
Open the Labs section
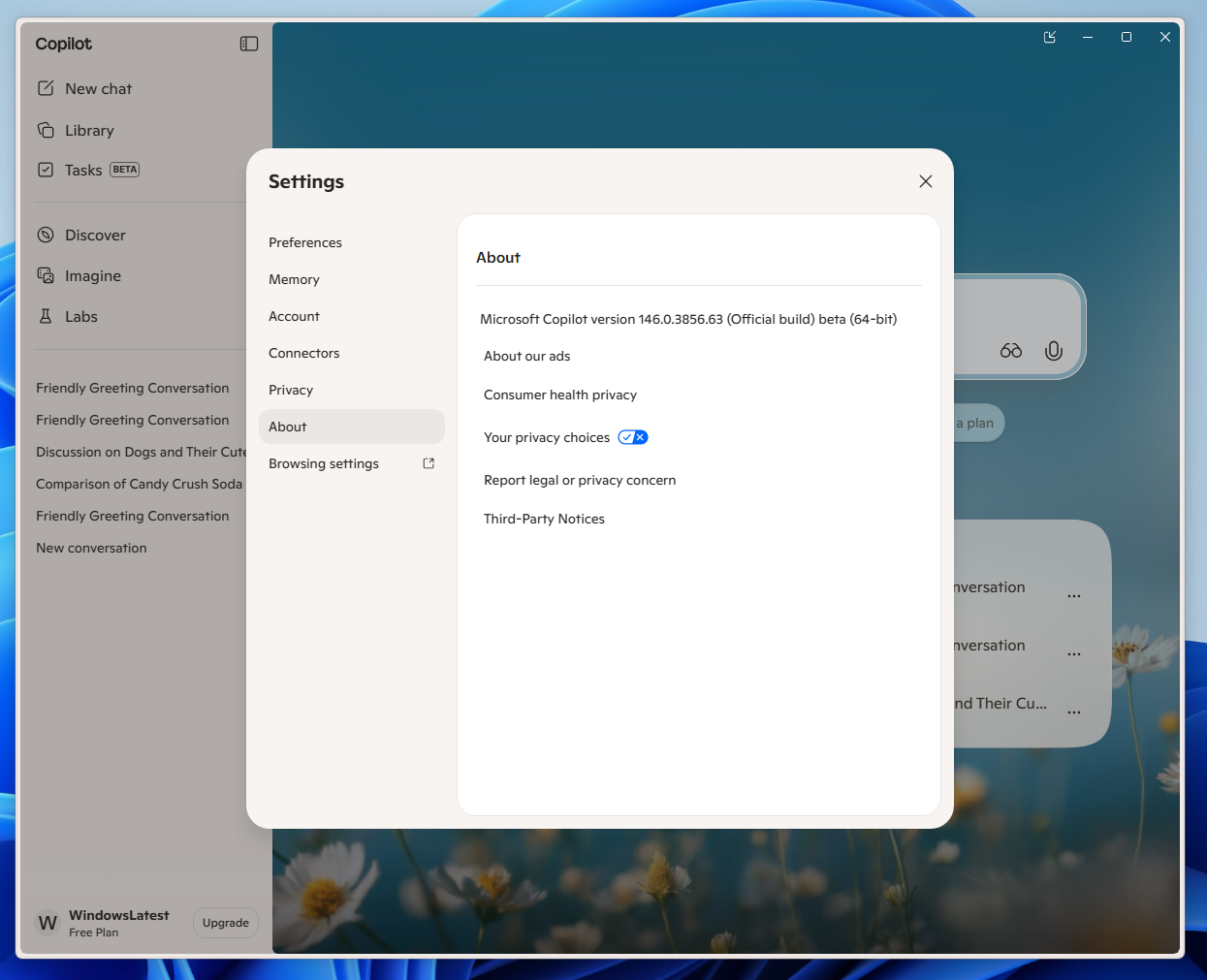(x=80, y=316)
